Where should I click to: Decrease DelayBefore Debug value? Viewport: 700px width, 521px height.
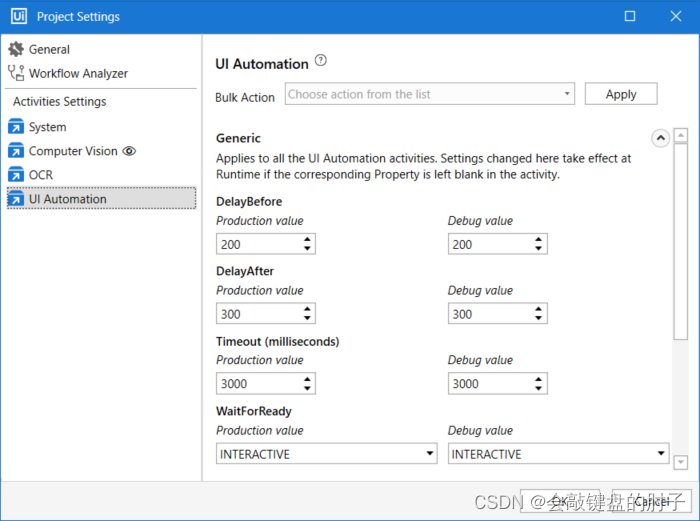point(538,249)
